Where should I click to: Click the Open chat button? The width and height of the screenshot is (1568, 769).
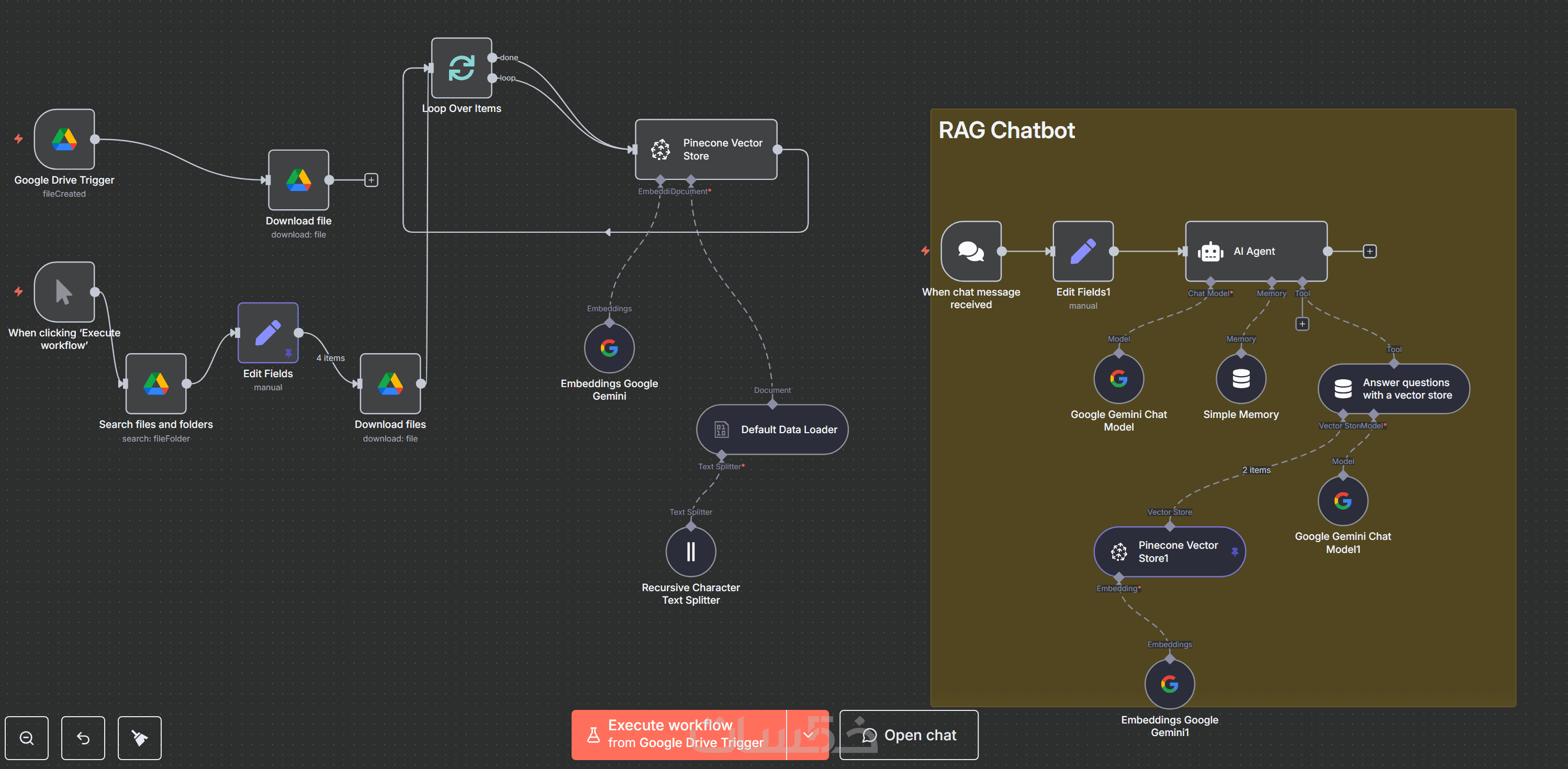tap(909, 735)
